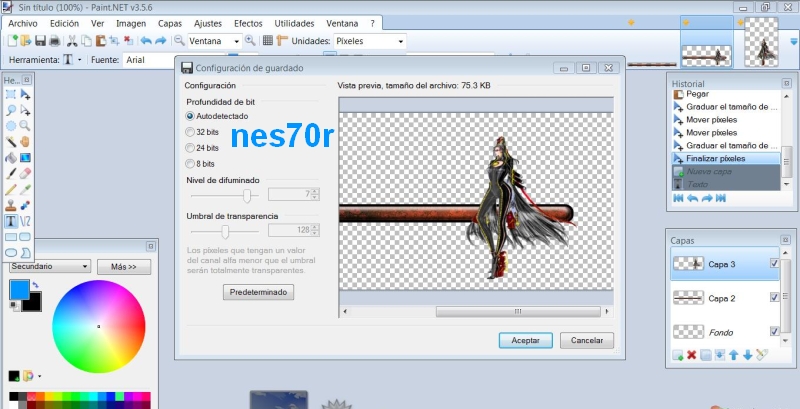Select the Capa 2 layer thumbnail
The height and width of the screenshot is (409, 800).
point(688,298)
